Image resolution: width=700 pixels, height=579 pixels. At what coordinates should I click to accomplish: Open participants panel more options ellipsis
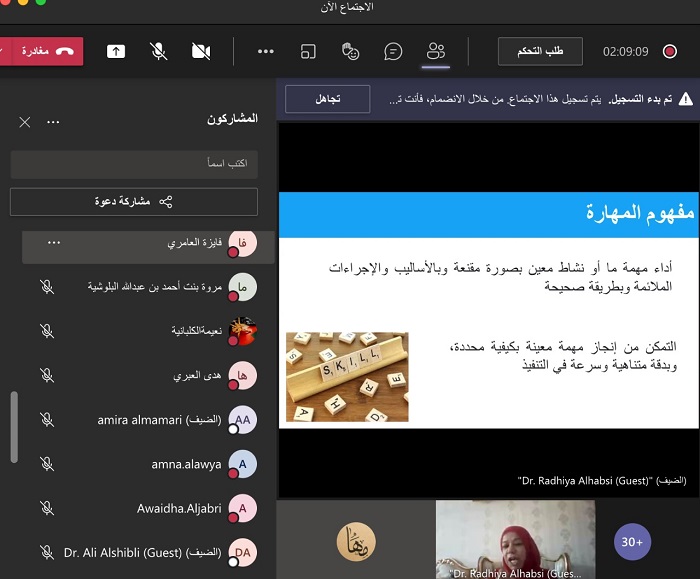[x=53, y=122]
